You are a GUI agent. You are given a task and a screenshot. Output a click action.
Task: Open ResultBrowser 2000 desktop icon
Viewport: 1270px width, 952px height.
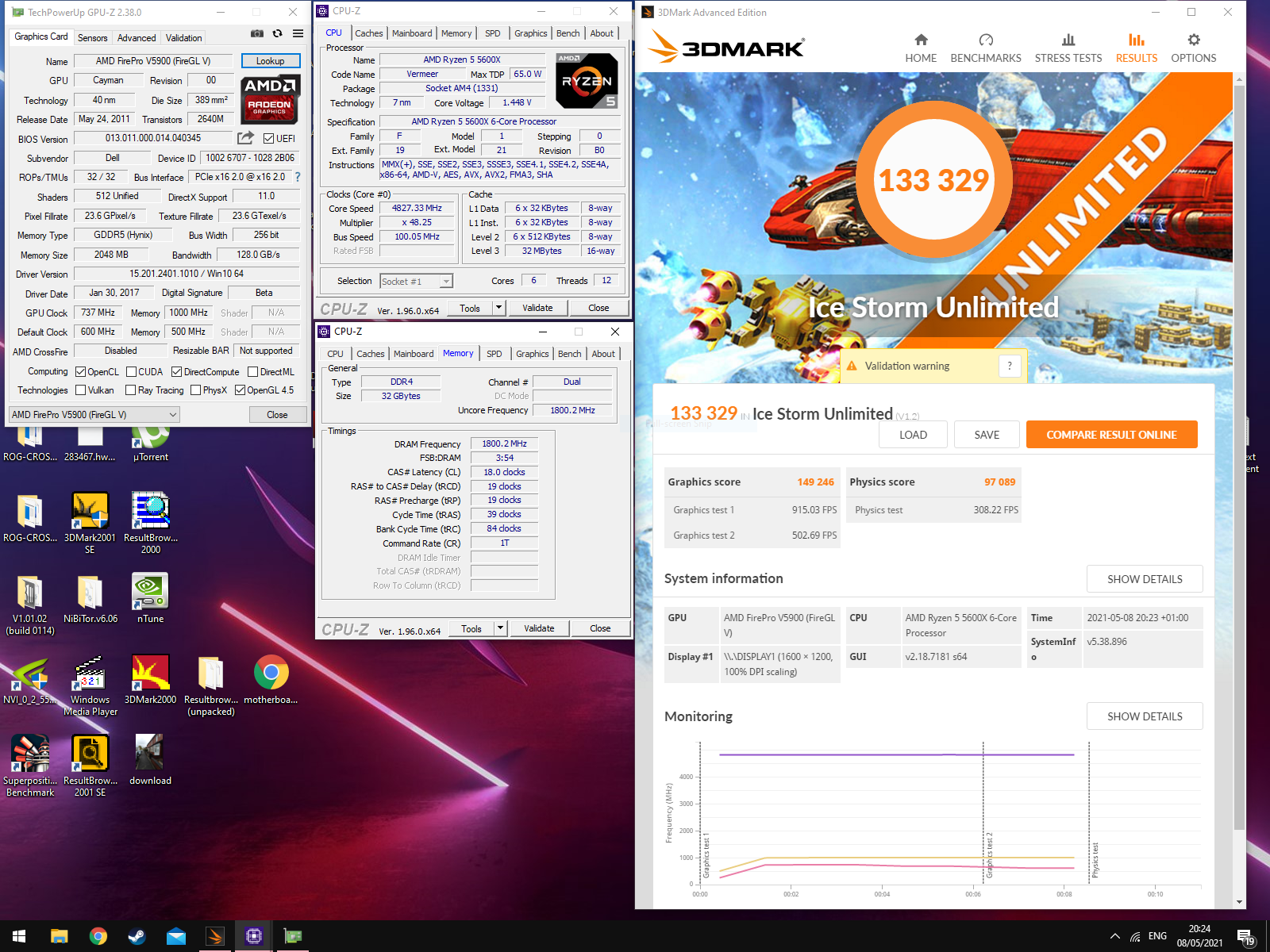tap(150, 524)
